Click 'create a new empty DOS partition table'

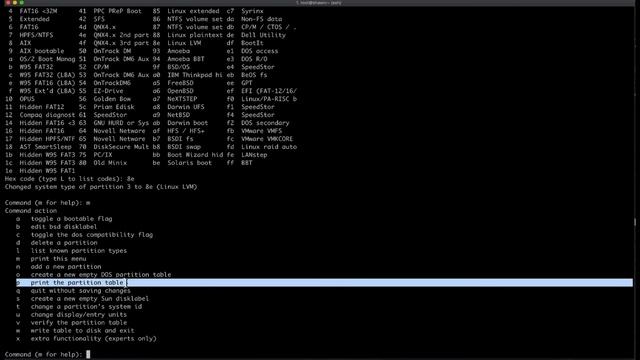[101, 275]
